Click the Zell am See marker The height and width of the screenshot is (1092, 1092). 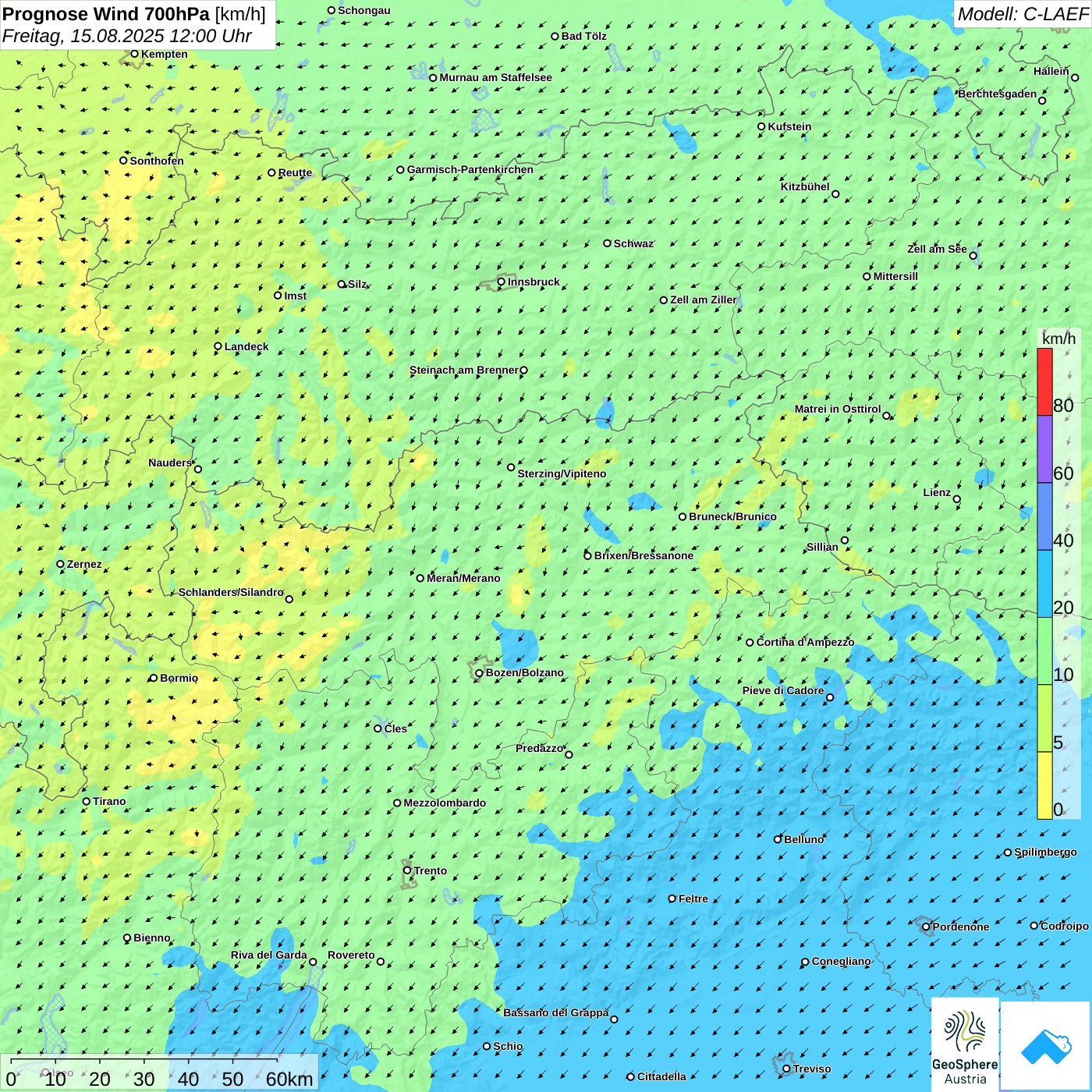click(973, 255)
